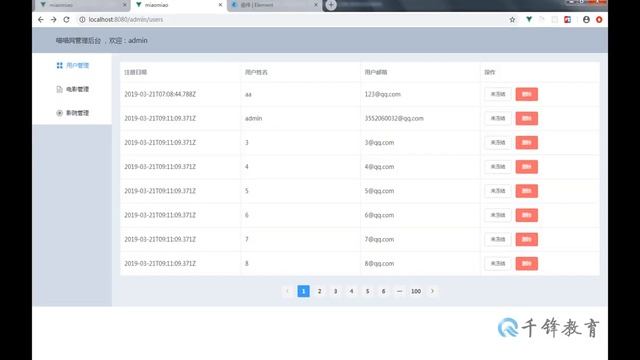This screenshot has height=360, width=640.
Task: Click the date 2019-03-21T07:08:44.788Z
Action: click(x=160, y=94)
